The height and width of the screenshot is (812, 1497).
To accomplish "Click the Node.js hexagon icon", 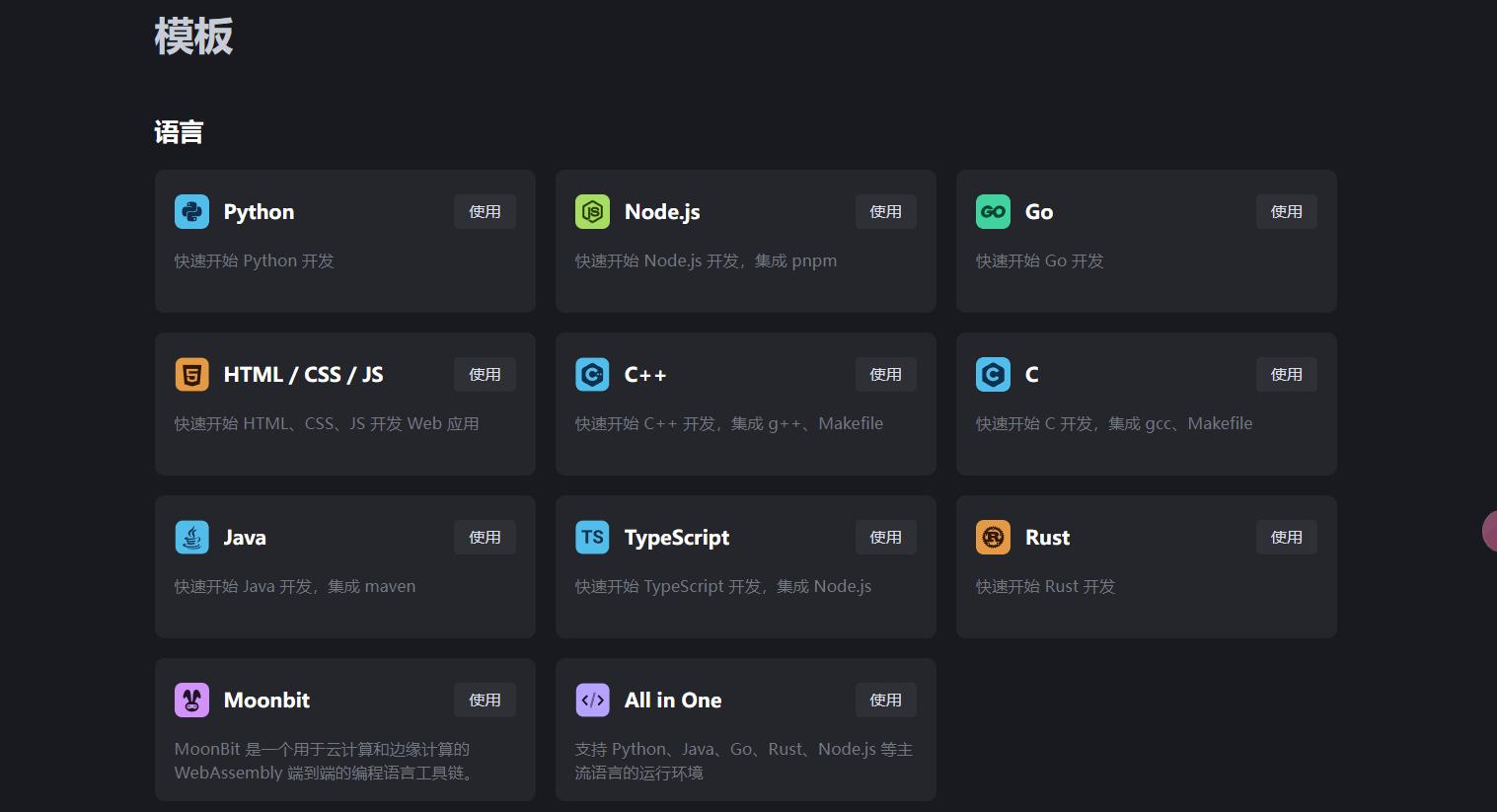I will click(592, 211).
